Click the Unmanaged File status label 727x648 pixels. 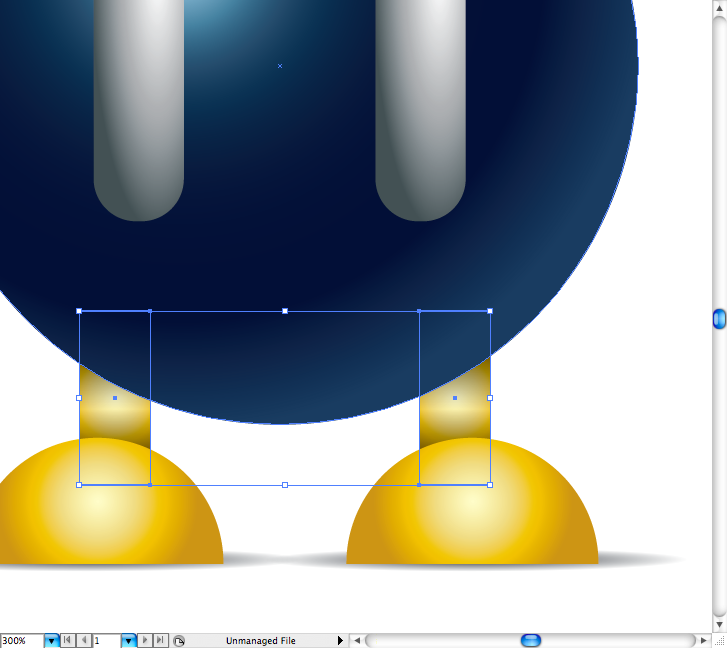pos(260,640)
